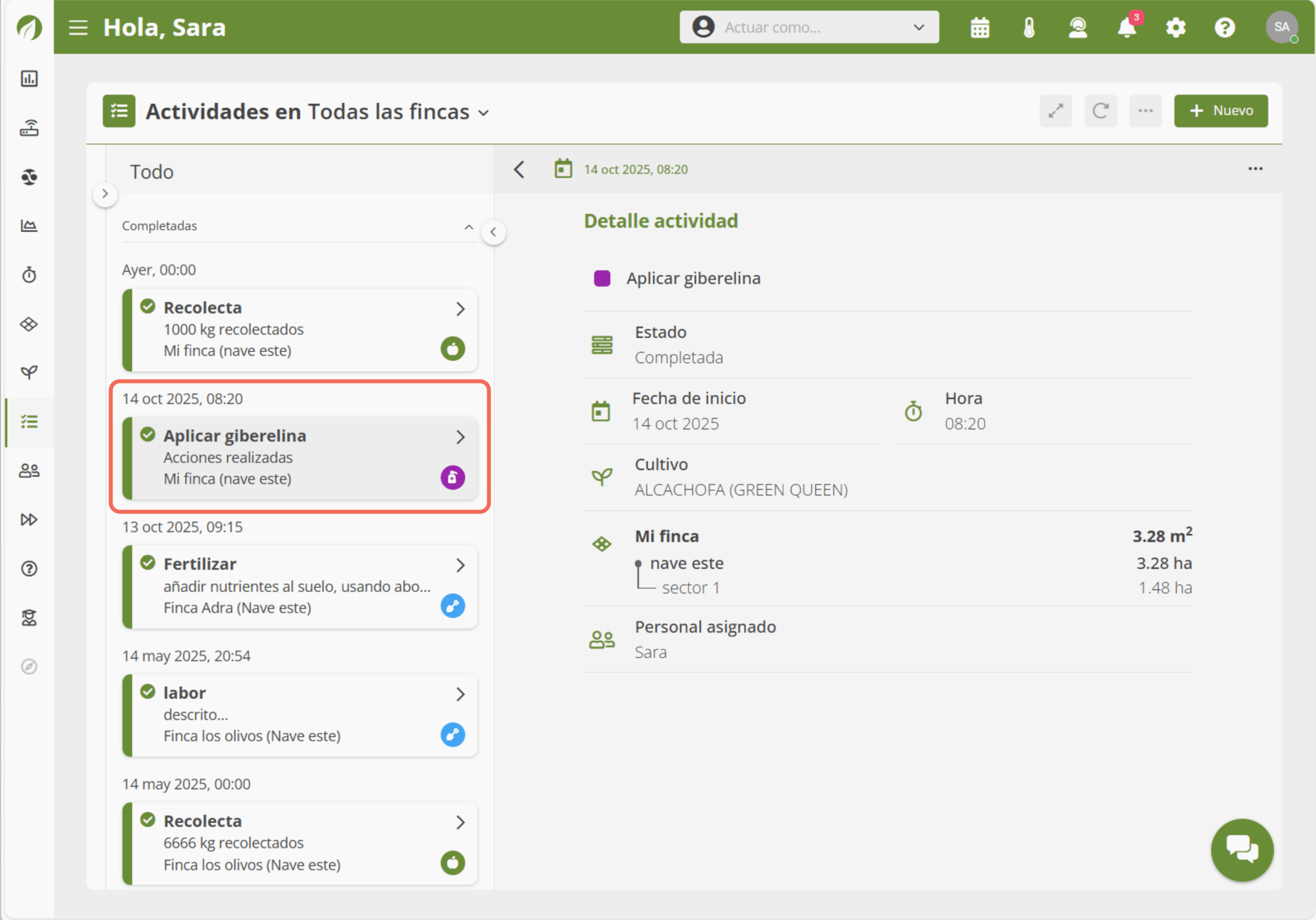Open notifications bell with badge
This screenshot has width=1316, height=920.
1126,28
